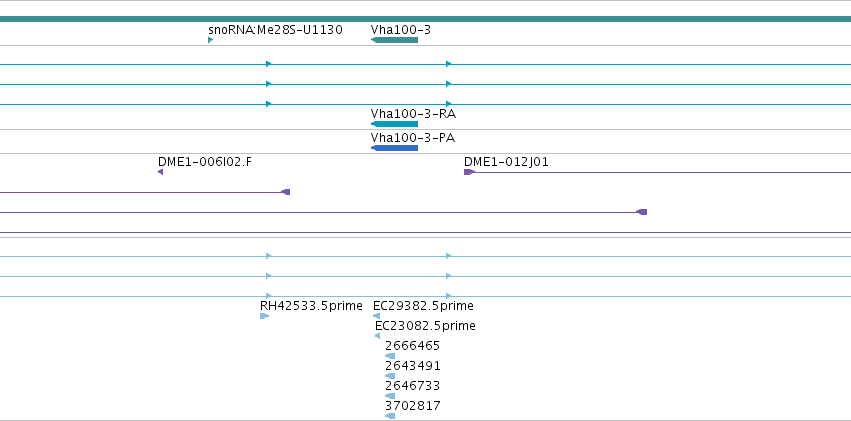Select the Vha100-3-RA transcript bar
Image resolution: width=851 pixels, height=421 pixels.
pos(395,124)
